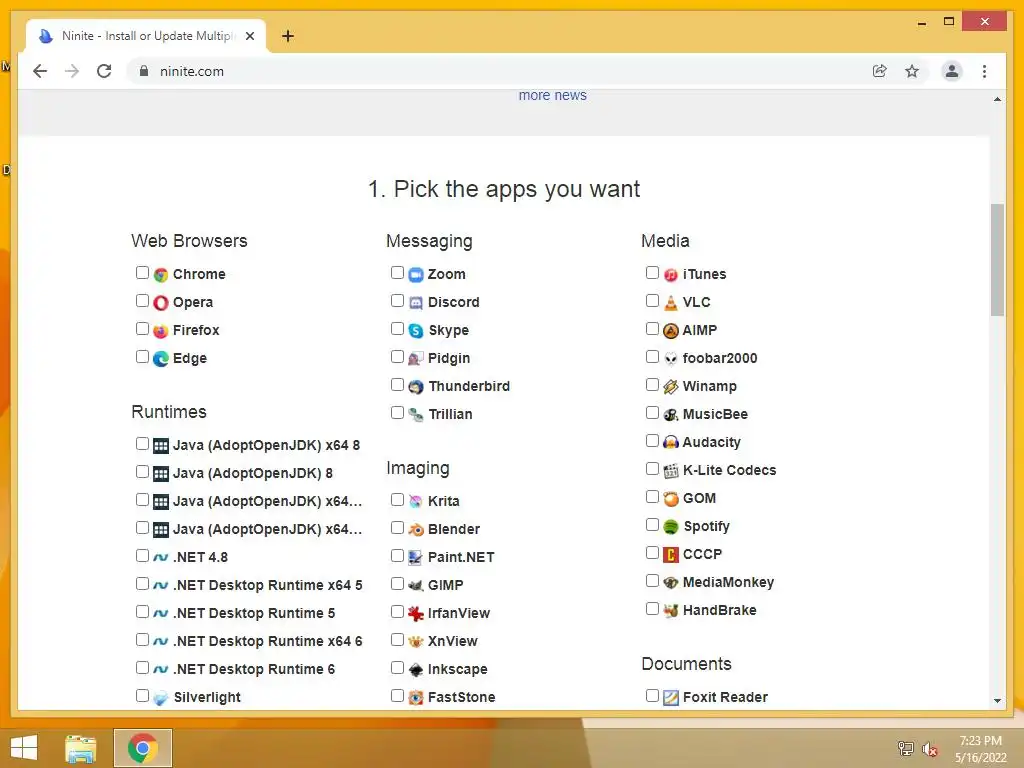Screen dimensions: 1024x768
Task: Enable the Zoom checkbox
Action: point(397,272)
